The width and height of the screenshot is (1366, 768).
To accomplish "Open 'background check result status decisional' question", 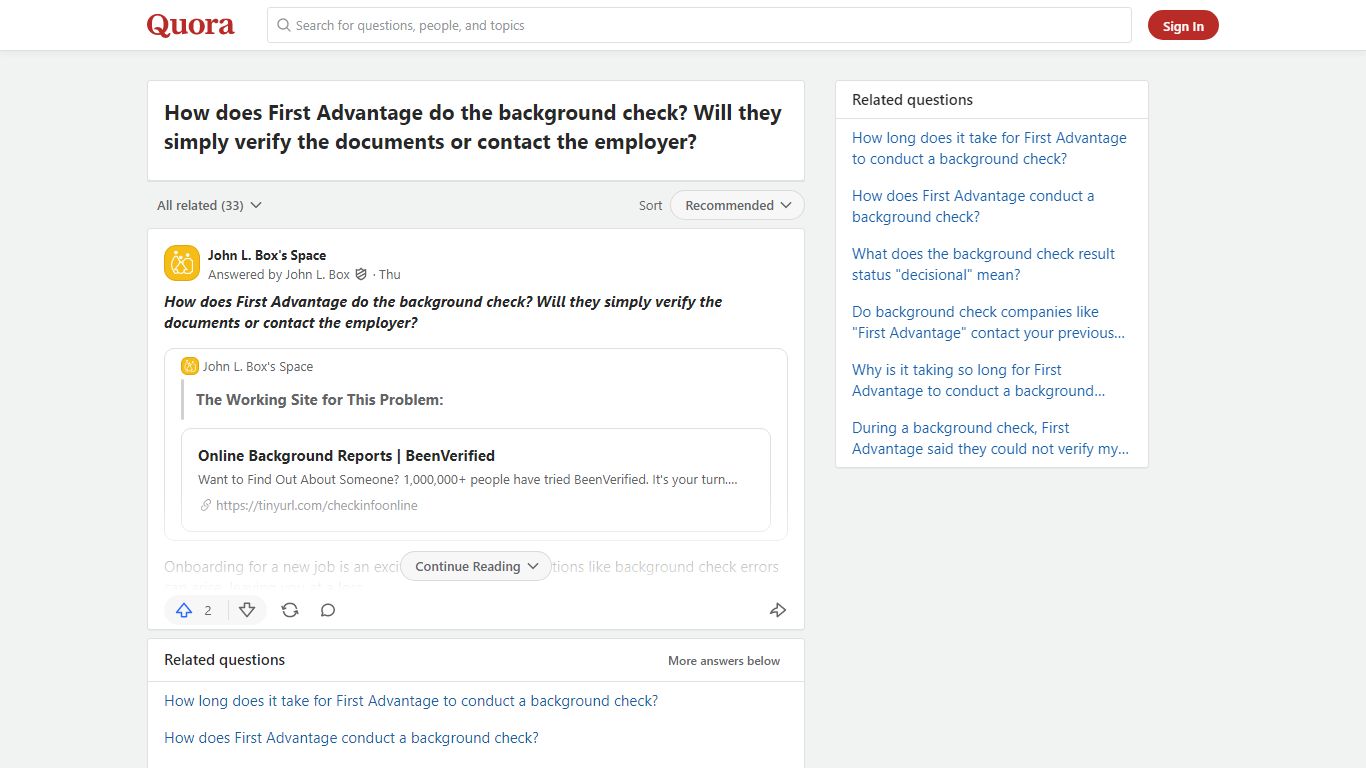I will (x=983, y=264).
